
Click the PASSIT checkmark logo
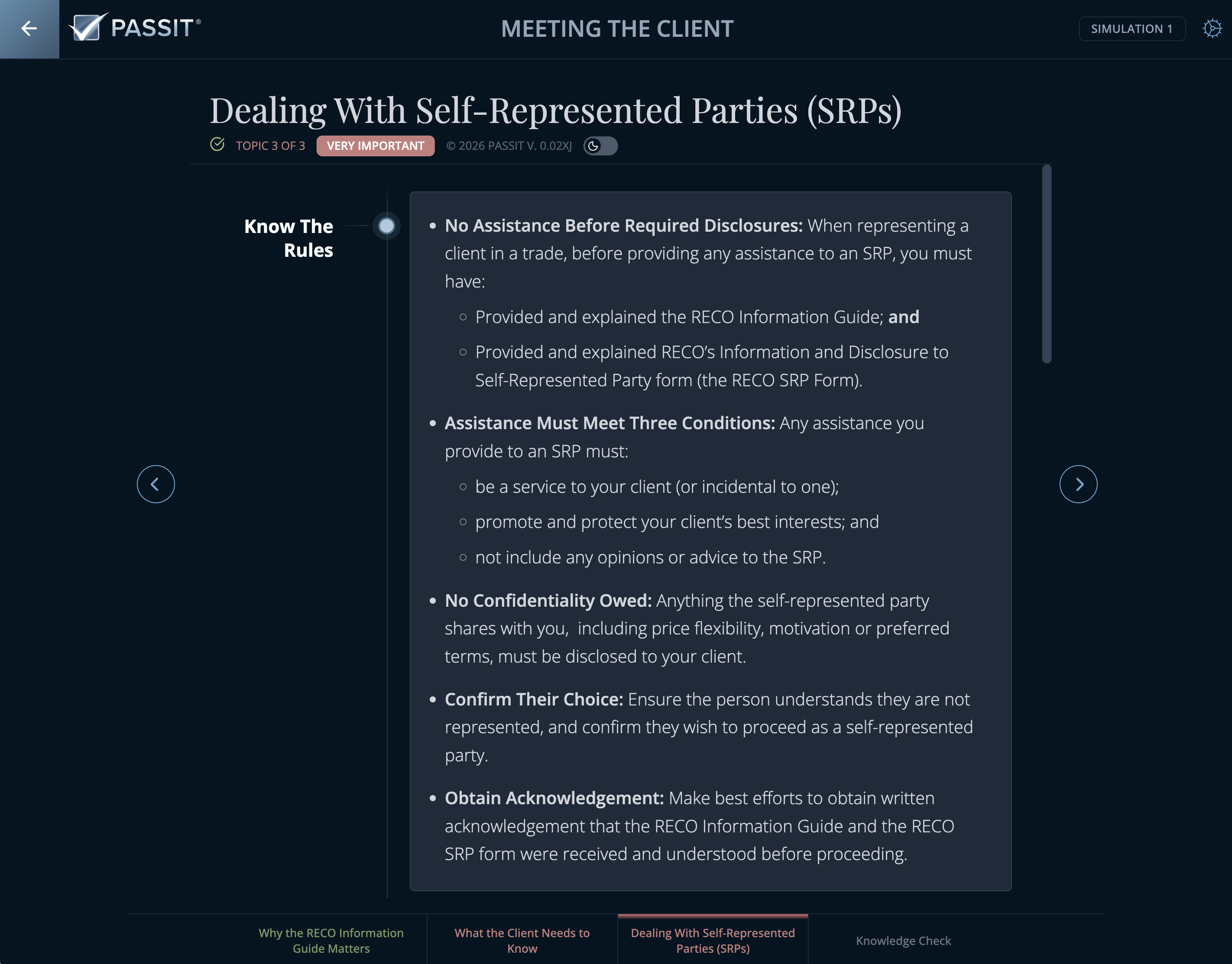pyautogui.click(x=88, y=27)
